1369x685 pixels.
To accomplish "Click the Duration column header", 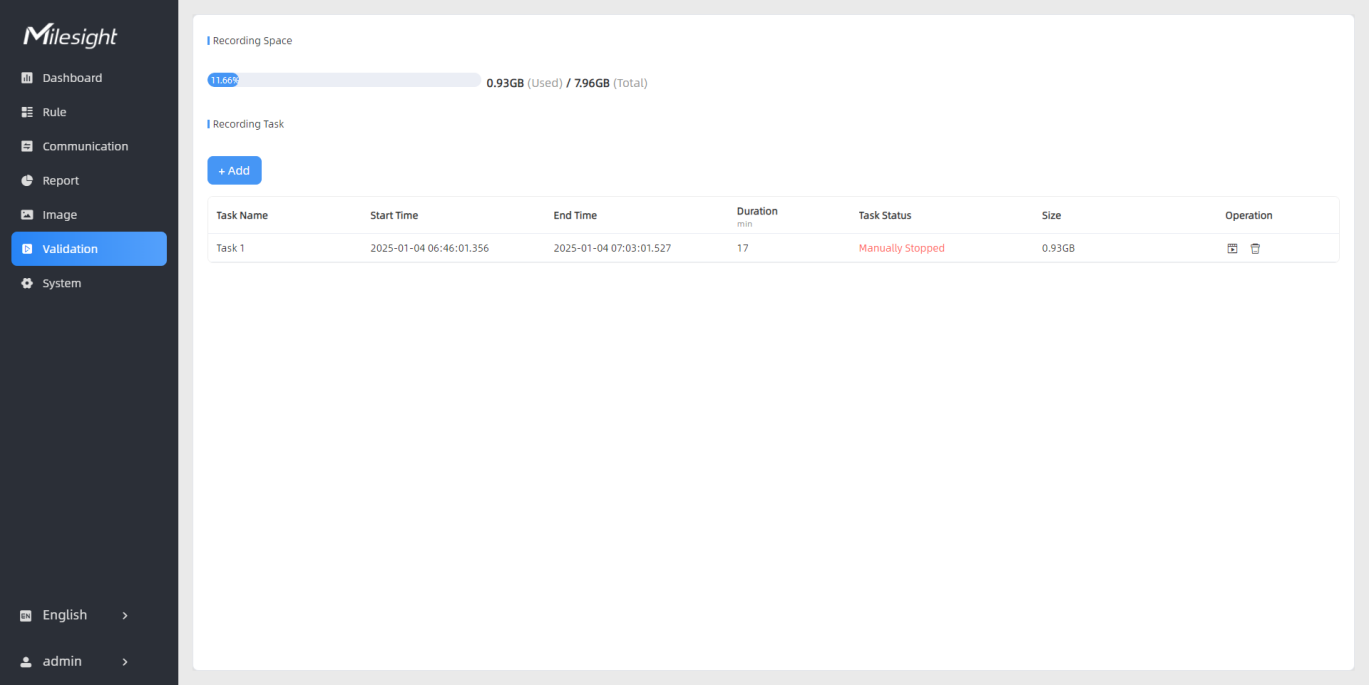I will point(757,211).
